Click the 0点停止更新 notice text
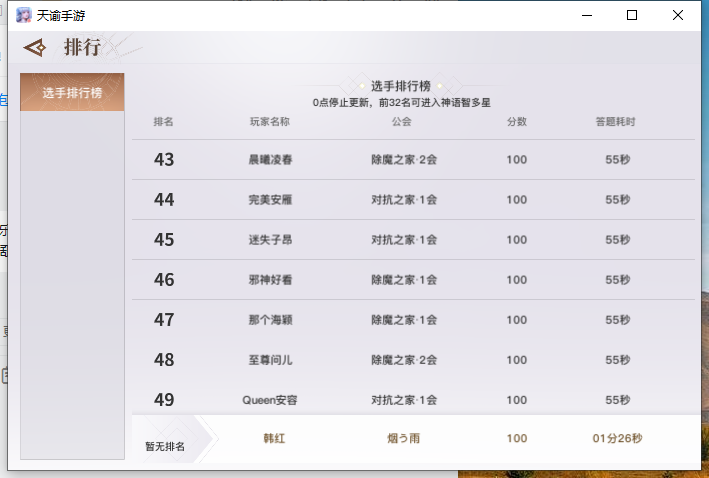The width and height of the screenshot is (709, 478). tap(402, 103)
